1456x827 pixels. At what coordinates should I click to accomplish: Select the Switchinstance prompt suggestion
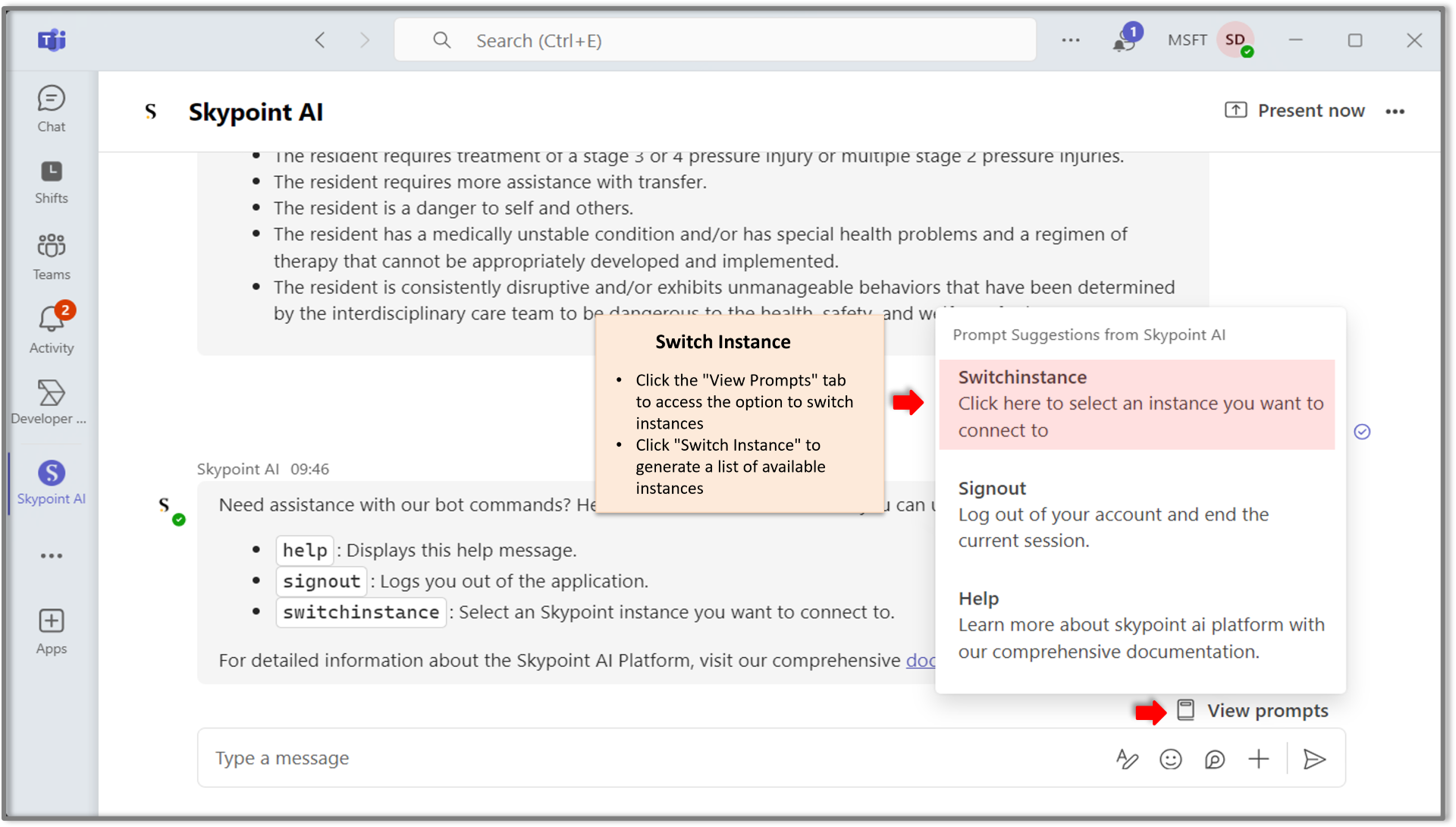[1137, 404]
